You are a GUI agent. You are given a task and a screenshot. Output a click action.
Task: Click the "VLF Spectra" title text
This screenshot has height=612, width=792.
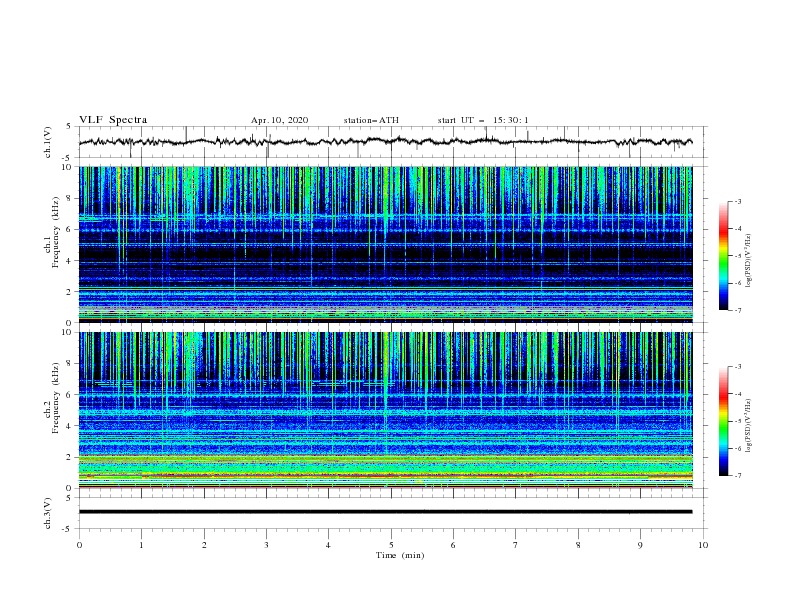(113, 120)
